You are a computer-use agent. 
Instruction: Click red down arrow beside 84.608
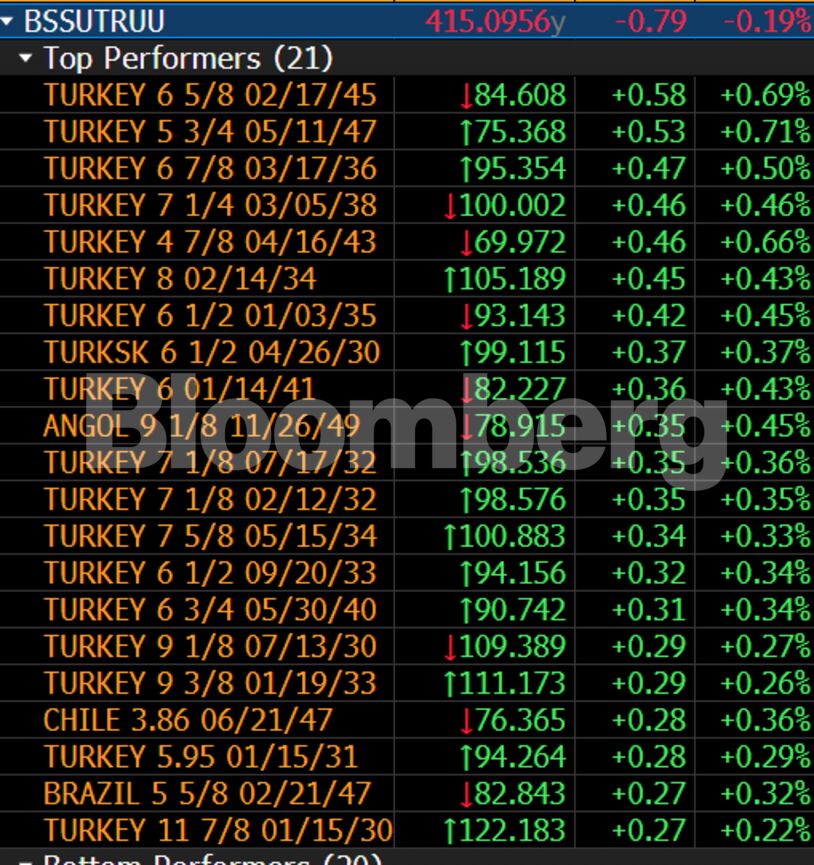click(465, 96)
